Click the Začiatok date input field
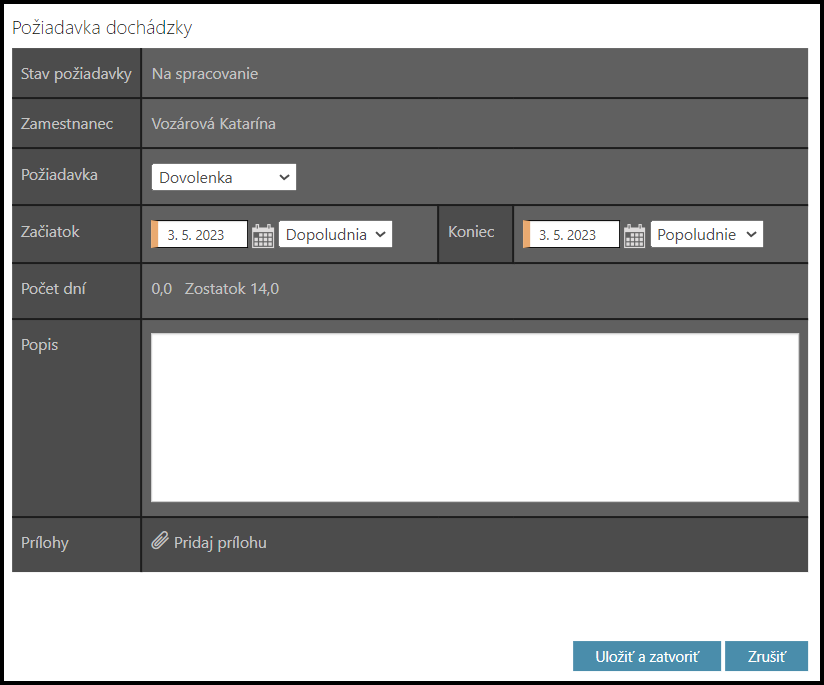The width and height of the screenshot is (824, 685). [x=202, y=235]
